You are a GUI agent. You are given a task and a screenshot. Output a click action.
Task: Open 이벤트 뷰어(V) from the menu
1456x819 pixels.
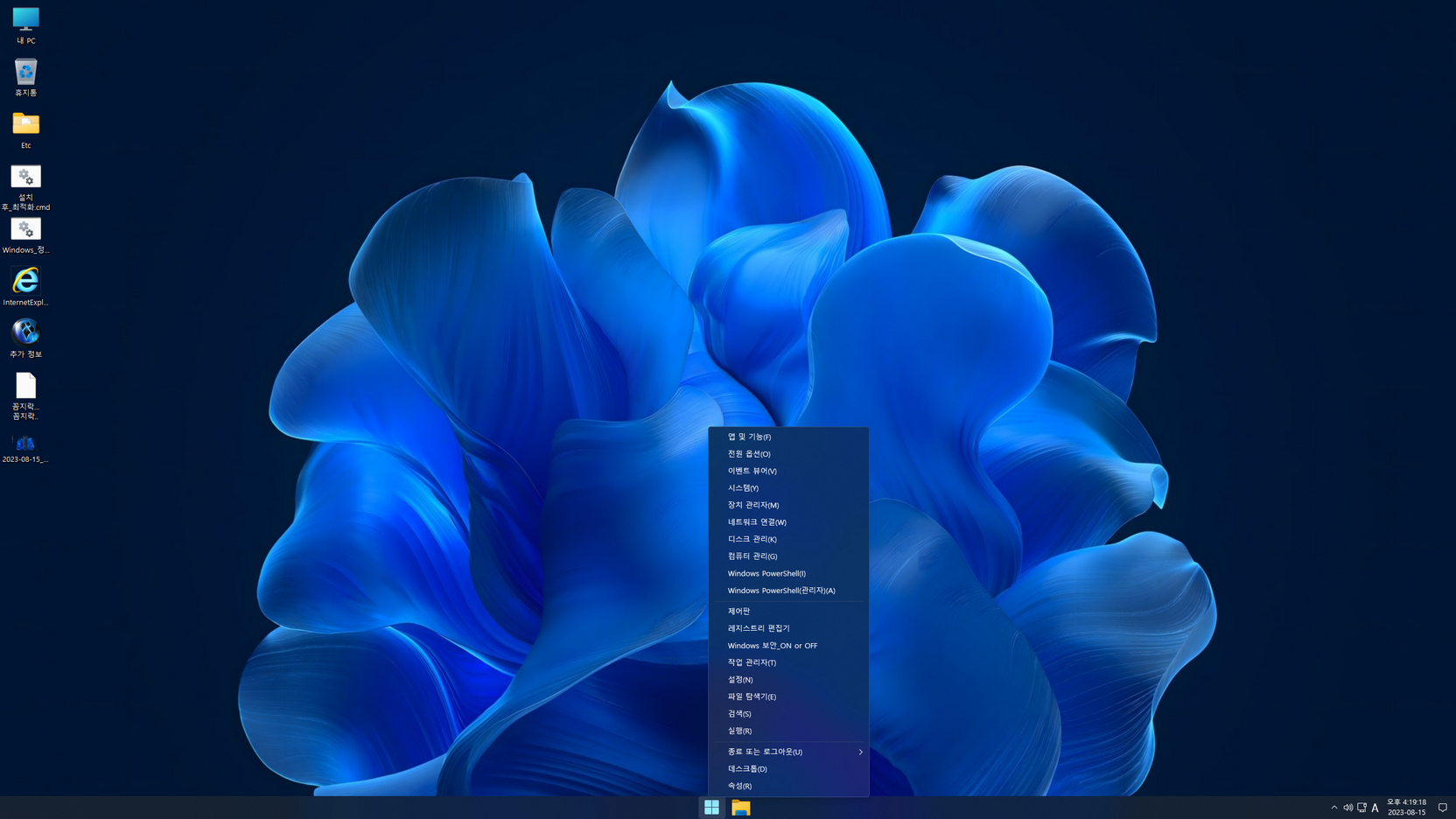[x=788, y=471]
